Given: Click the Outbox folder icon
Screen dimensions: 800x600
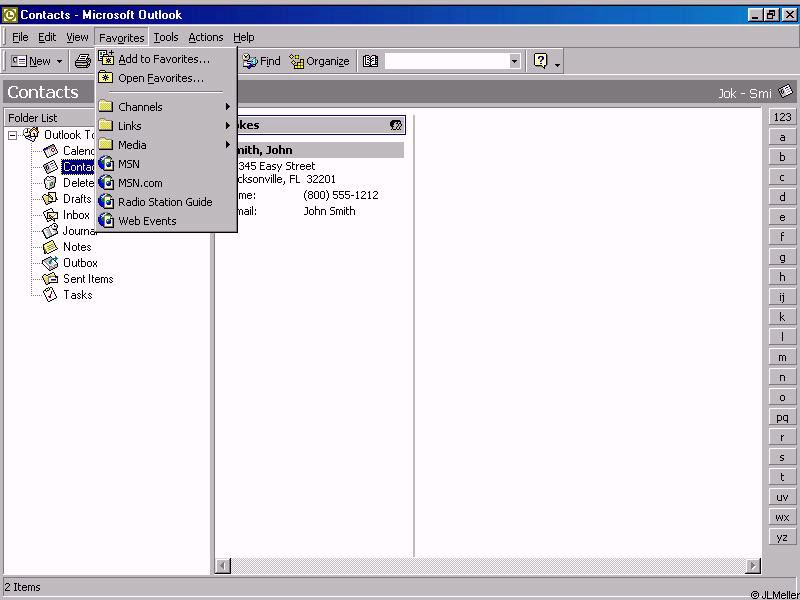Looking at the screenshot, I should 50,263.
